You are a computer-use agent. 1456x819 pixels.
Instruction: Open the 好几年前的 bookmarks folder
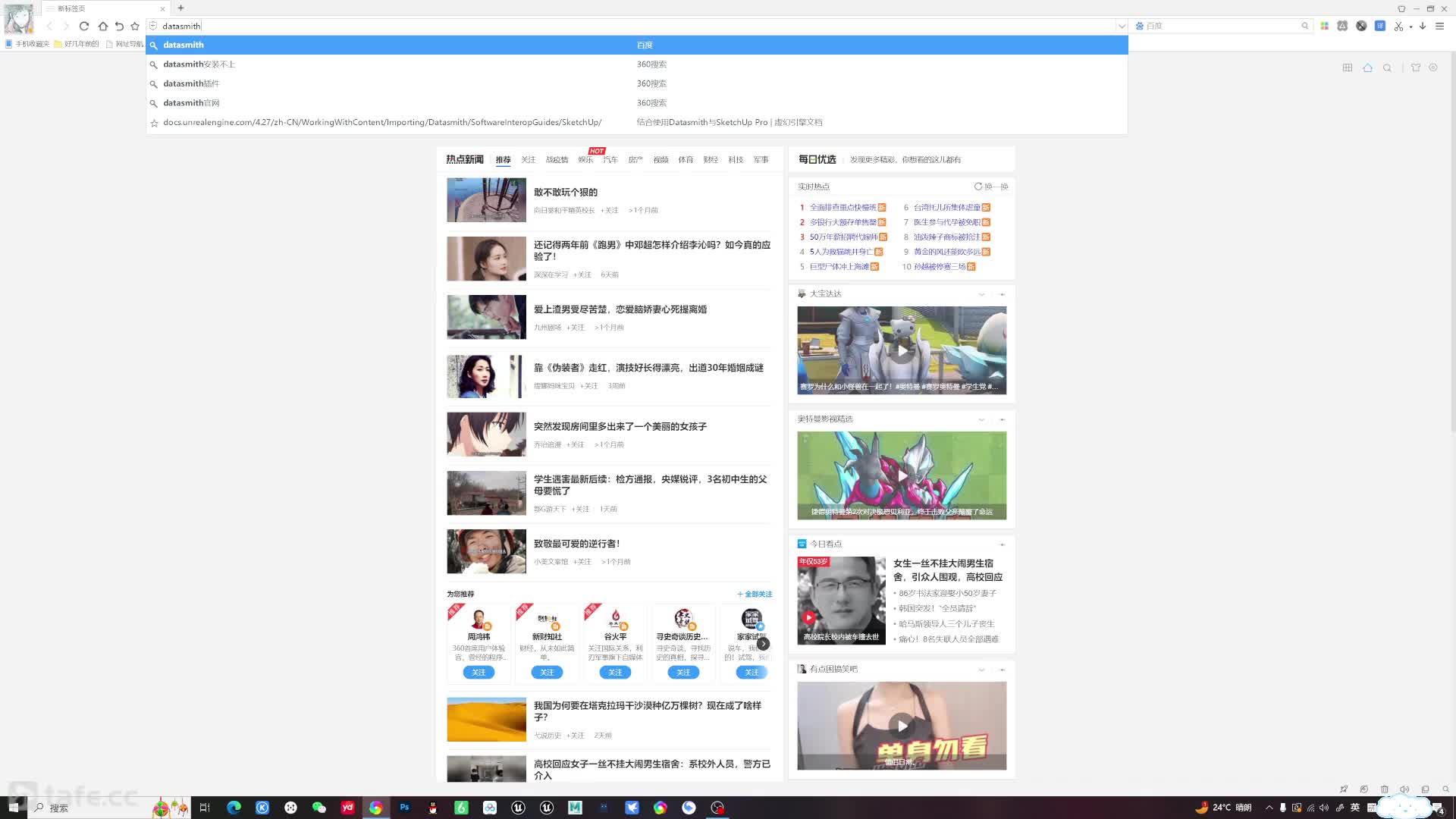coord(77,44)
